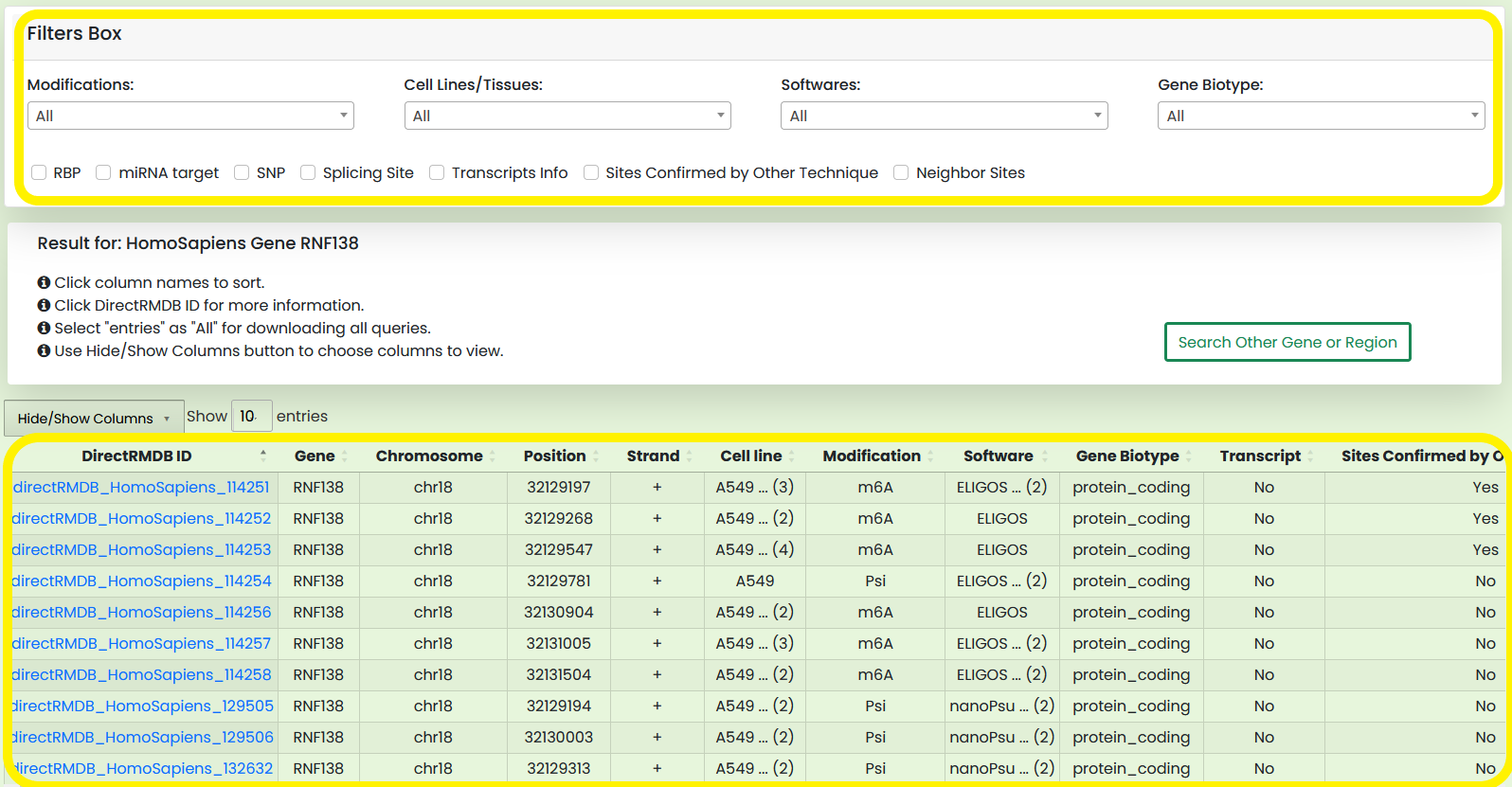
Task: Open the Hide/Show Columns dropdown
Action: point(94,418)
